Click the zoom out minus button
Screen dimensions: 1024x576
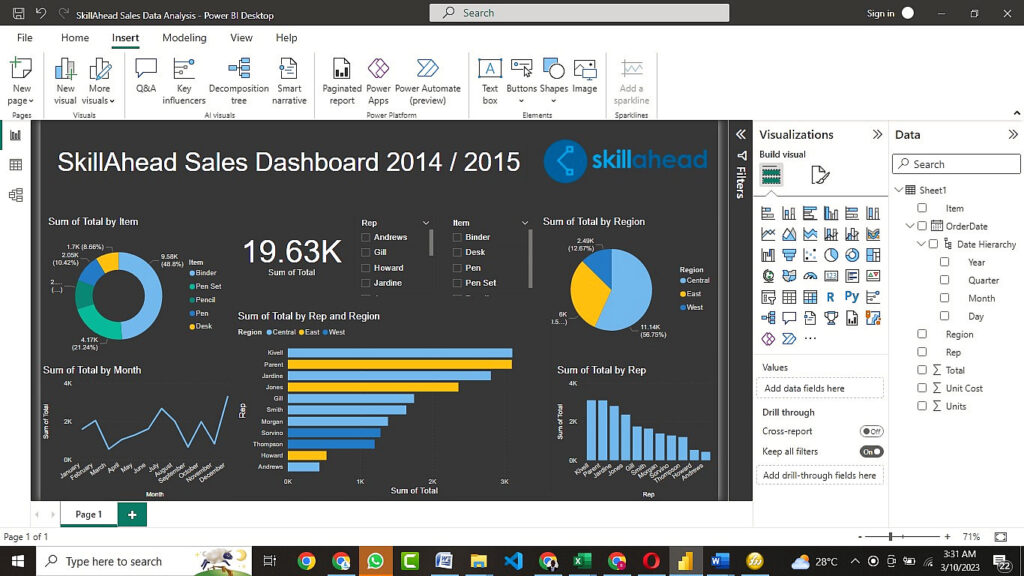point(860,537)
